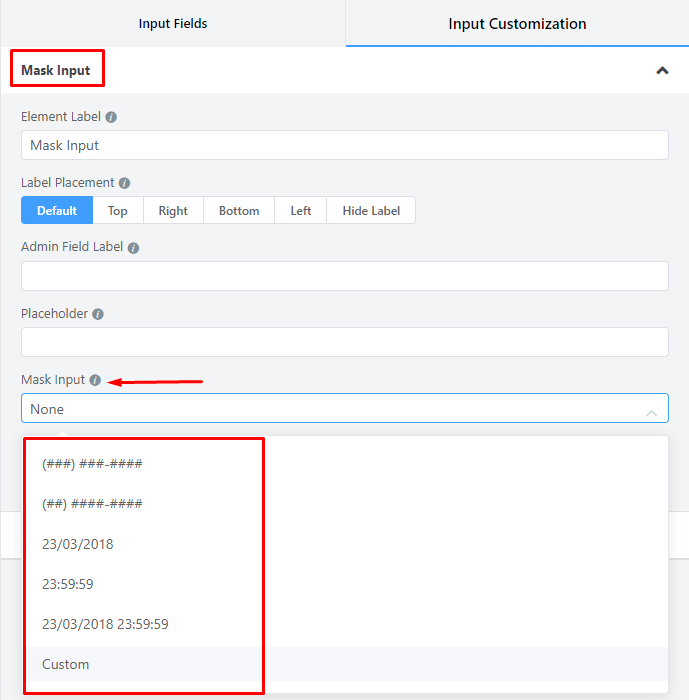
Task: Set label placement to Top
Action: (x=118, y=210)
